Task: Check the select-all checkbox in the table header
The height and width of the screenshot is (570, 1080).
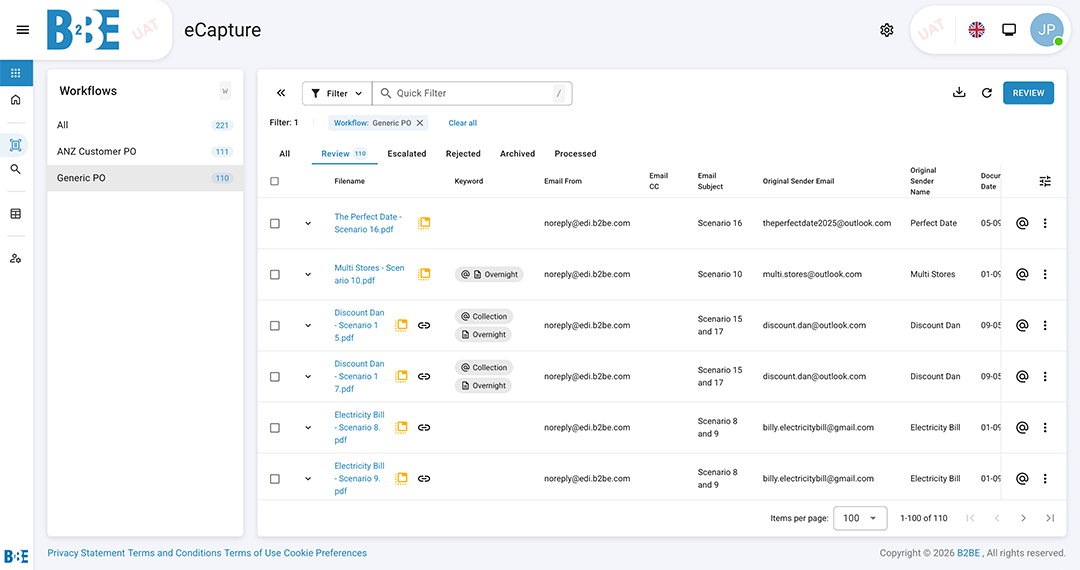Action: pos(275,181)
